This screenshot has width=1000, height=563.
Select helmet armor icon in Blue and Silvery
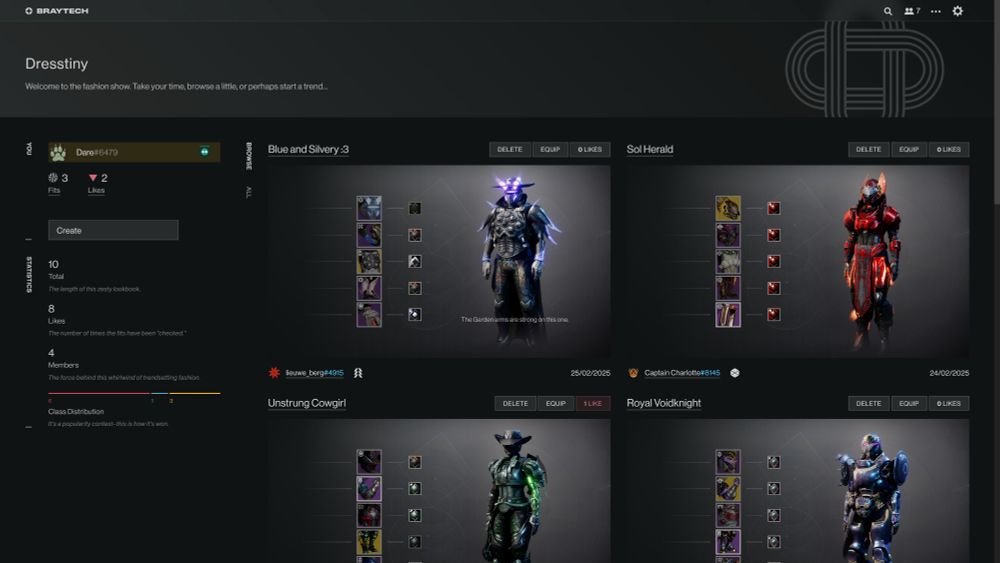coord(369,208)
